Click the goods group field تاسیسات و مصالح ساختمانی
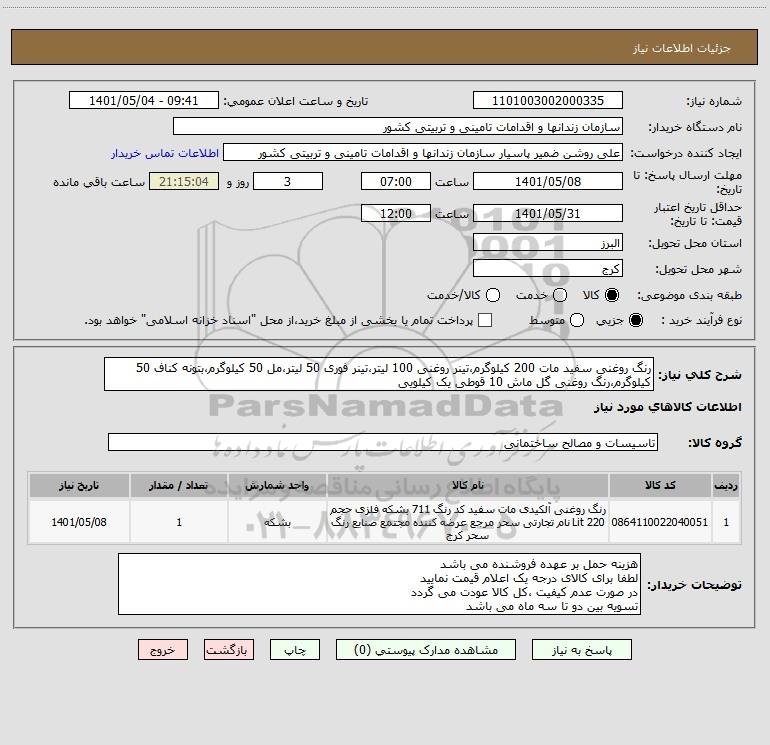770x745 pixels. (383, 442)
